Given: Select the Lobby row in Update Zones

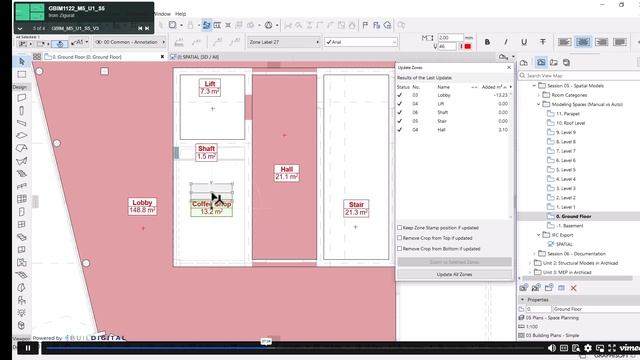Looking at the screenshot, I should [453, 95].
